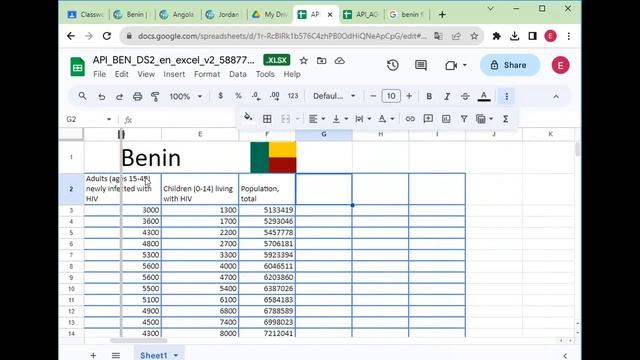Open the merge cells dropdown arrow

coord(298,119)
